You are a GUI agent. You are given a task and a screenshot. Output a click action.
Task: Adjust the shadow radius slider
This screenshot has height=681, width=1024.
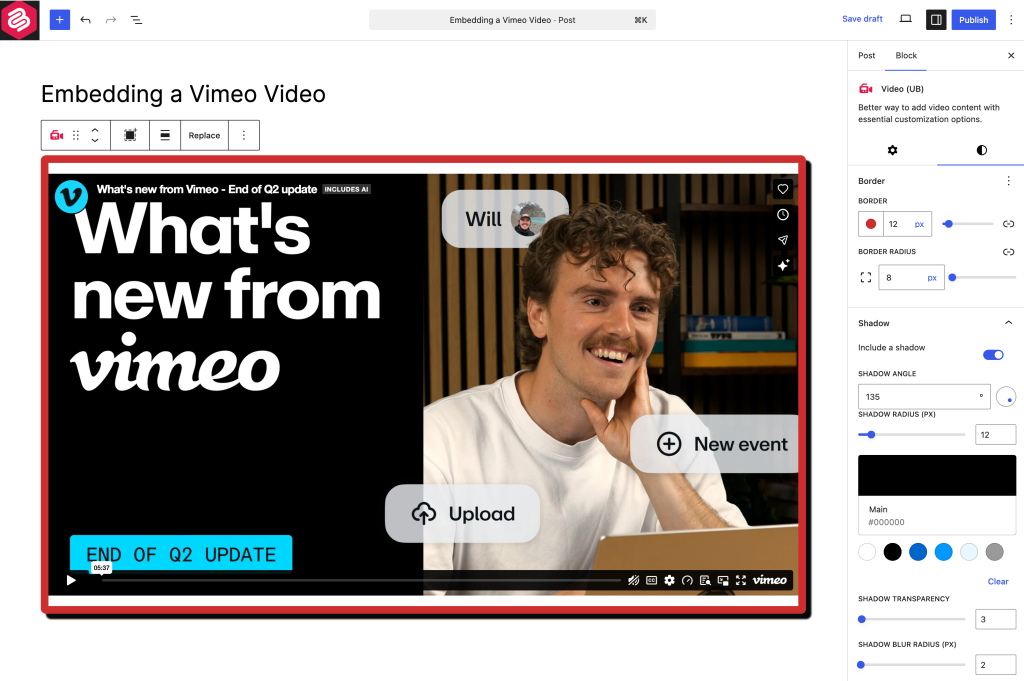(911, 434)
